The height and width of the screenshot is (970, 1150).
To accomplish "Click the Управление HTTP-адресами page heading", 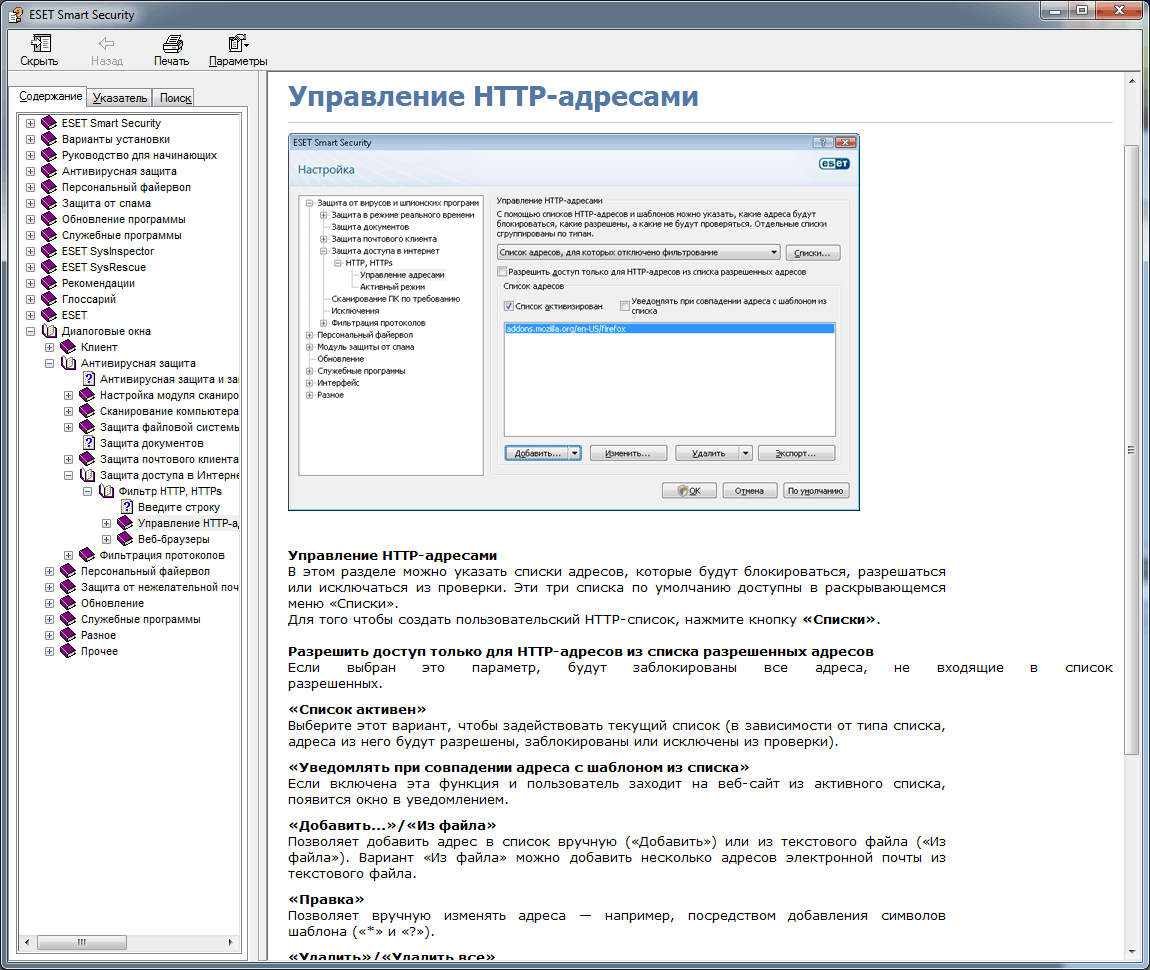I will [493, 96].
